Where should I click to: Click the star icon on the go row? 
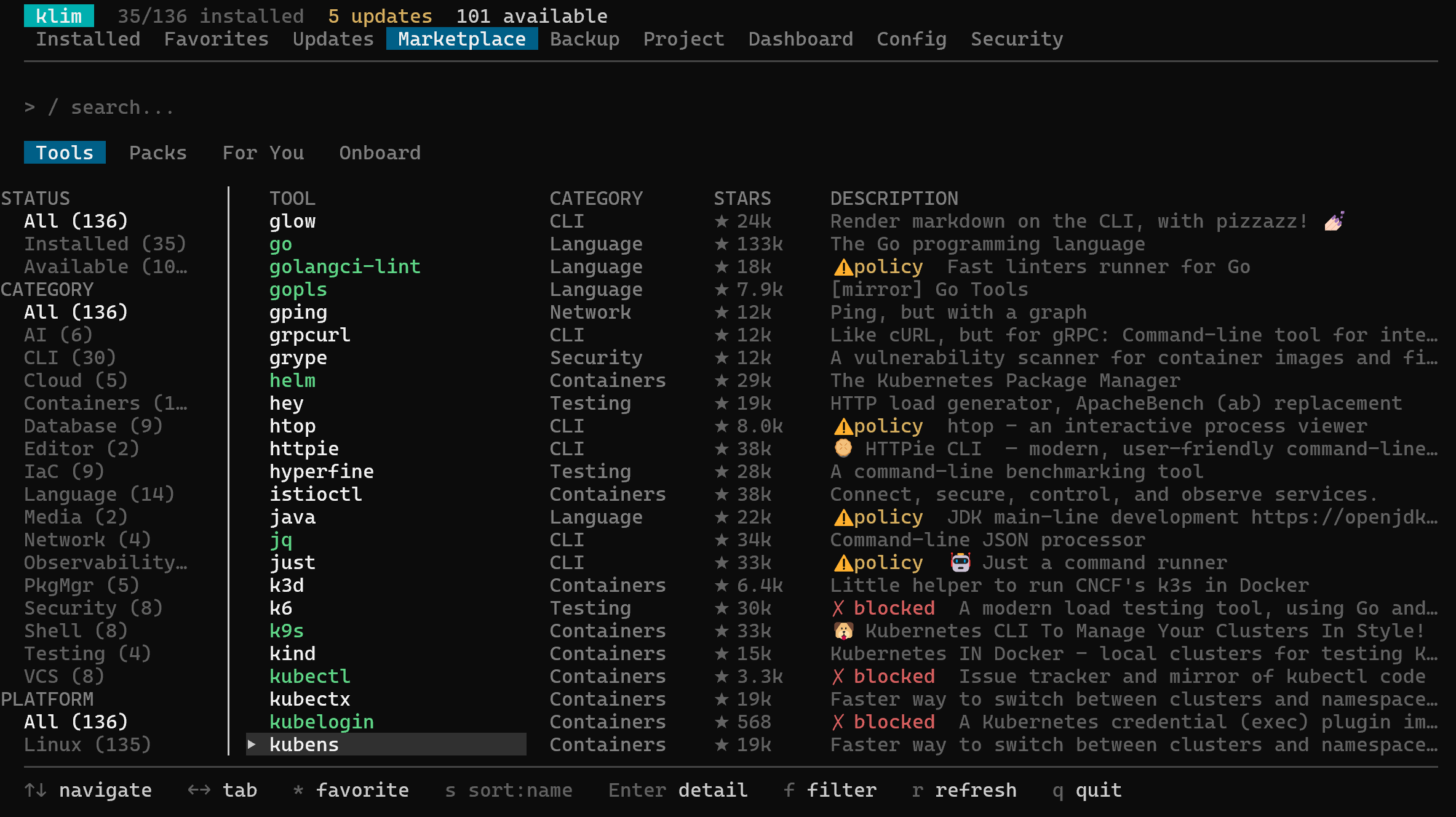pos(722,244)
